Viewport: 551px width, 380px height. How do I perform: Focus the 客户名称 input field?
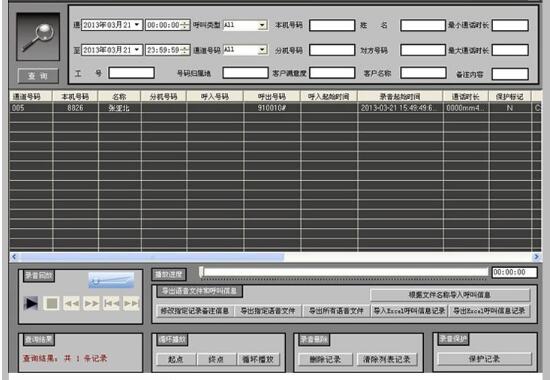point(423,73)
